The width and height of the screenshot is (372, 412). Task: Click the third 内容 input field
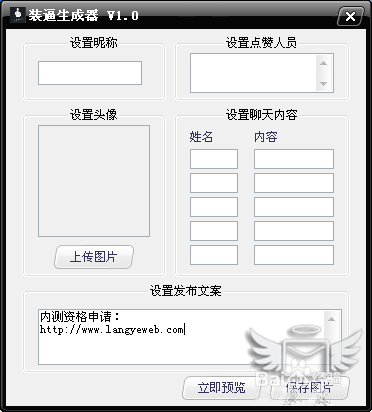click(x=294, y=207)
